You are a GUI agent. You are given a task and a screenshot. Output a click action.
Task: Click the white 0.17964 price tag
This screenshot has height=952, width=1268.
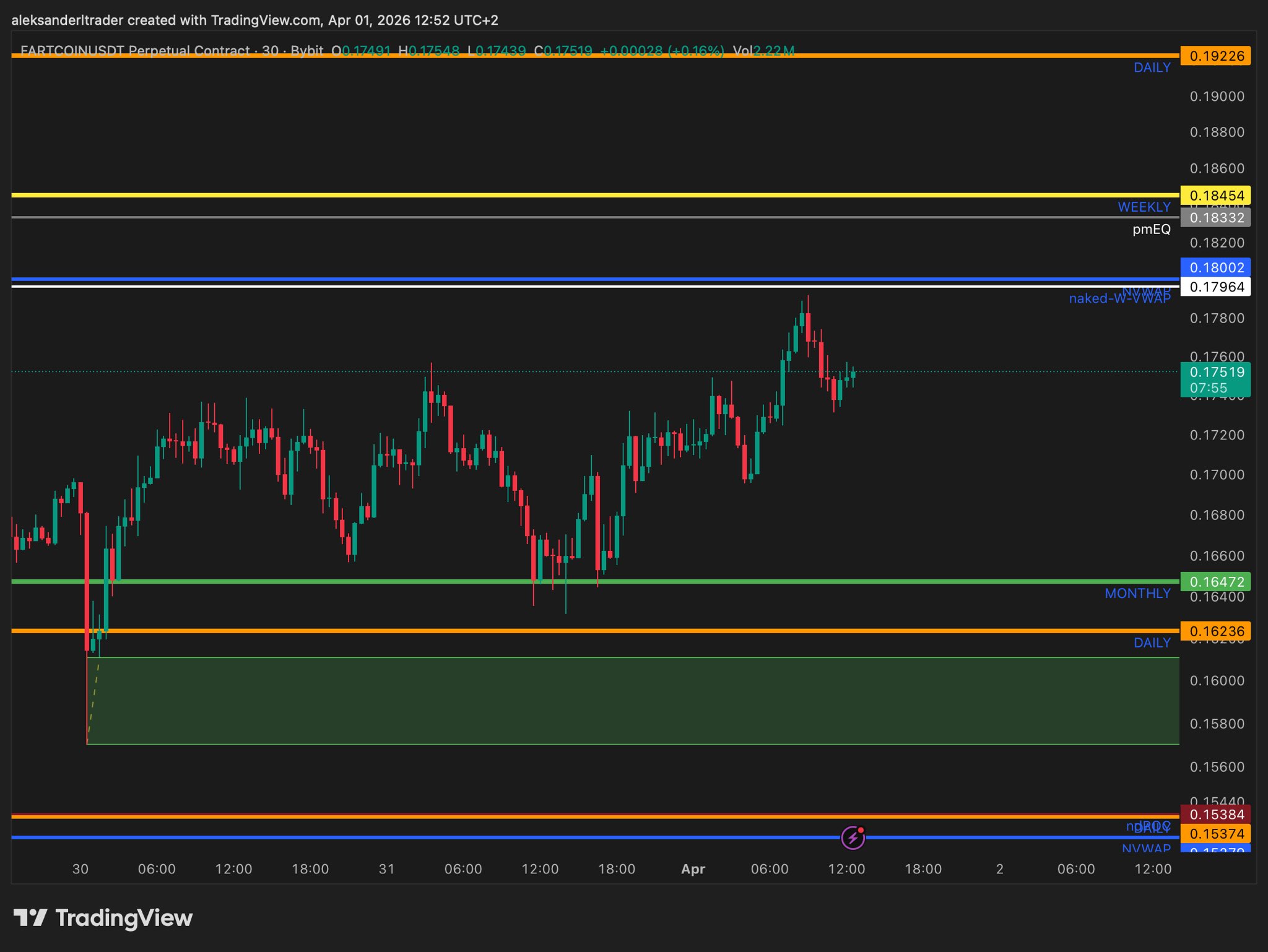pyautogui.click(x=1215, y=287)
